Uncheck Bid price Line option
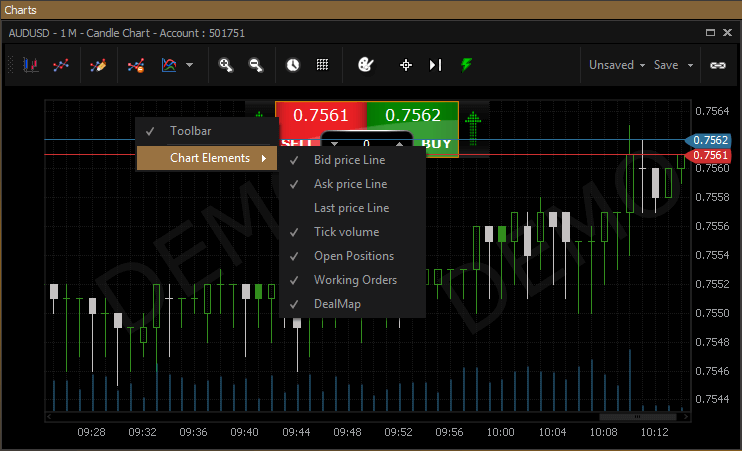742x451 pixels. click(x=349, y=160)
